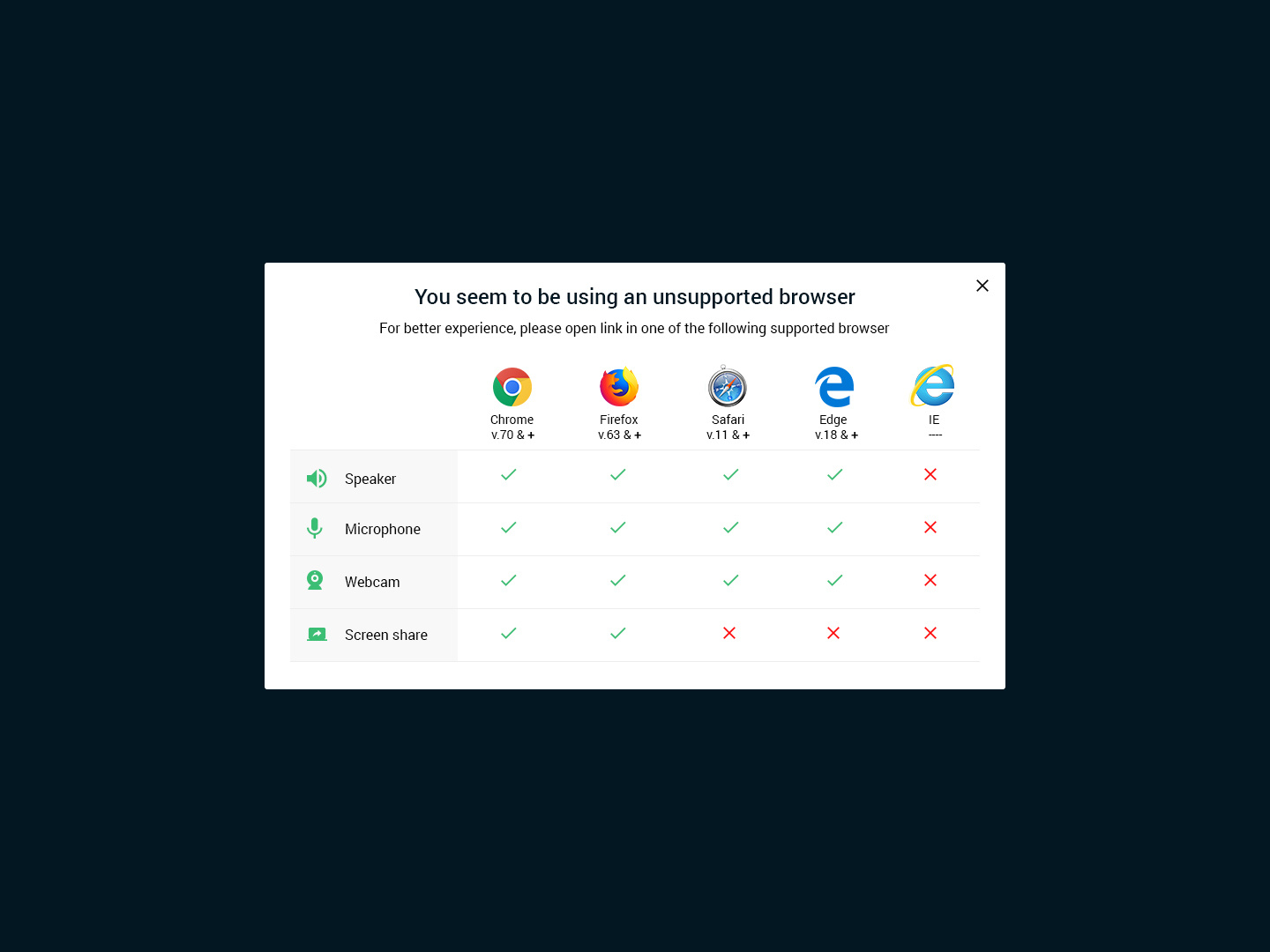Click the Webcam checkmark under Edge

(x=834, y=581)
